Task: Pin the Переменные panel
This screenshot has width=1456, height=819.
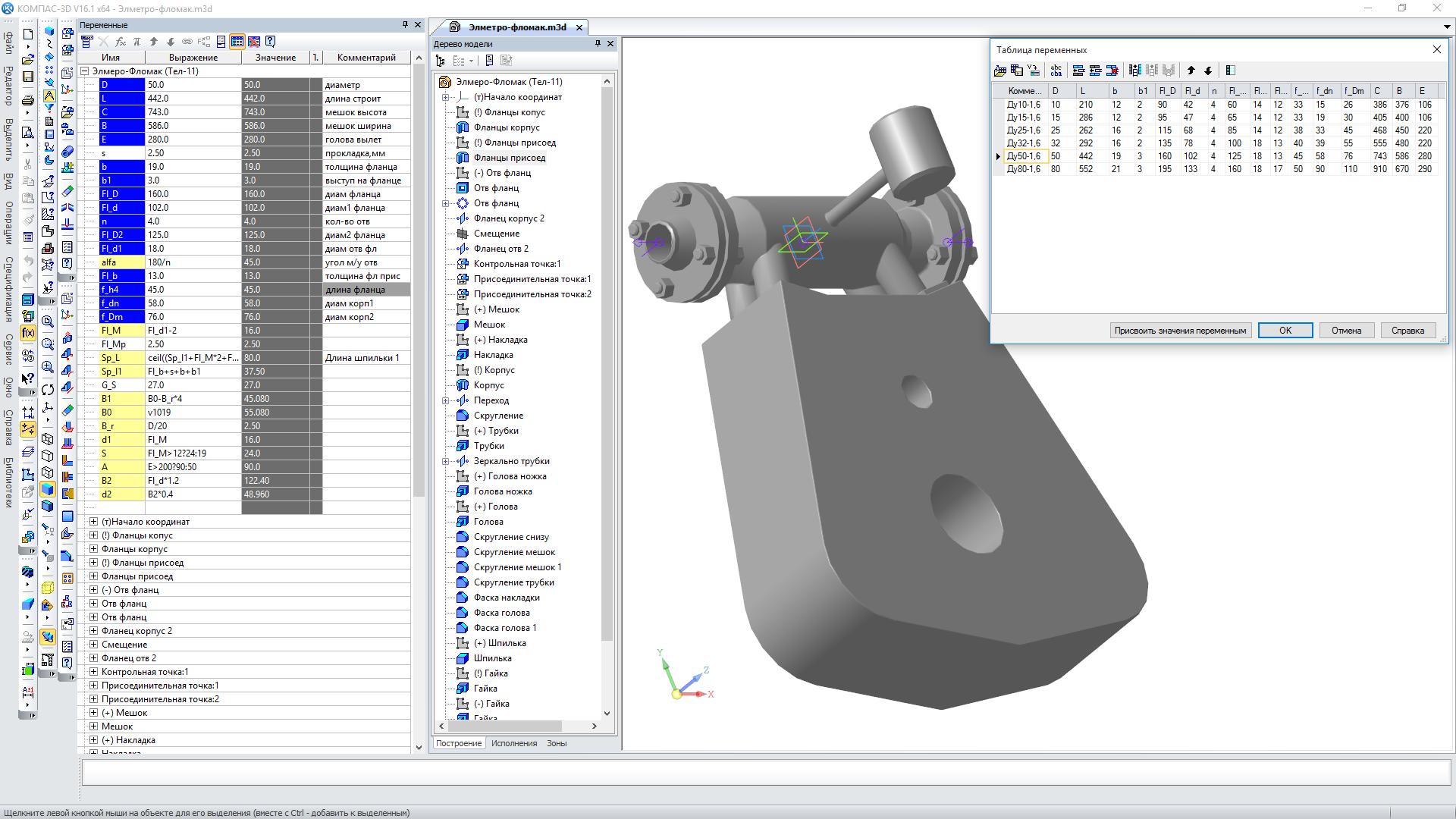Action: coord(405,25)
